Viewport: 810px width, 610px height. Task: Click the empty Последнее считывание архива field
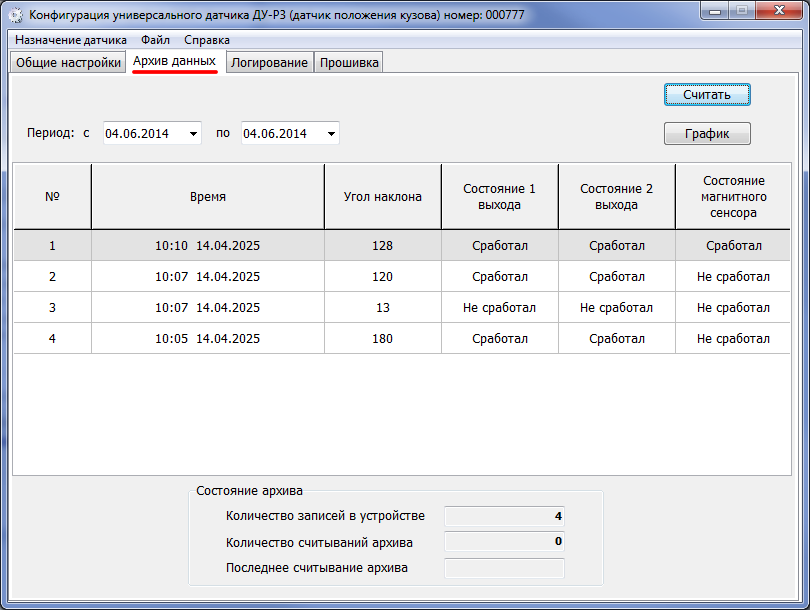(504, 568)
